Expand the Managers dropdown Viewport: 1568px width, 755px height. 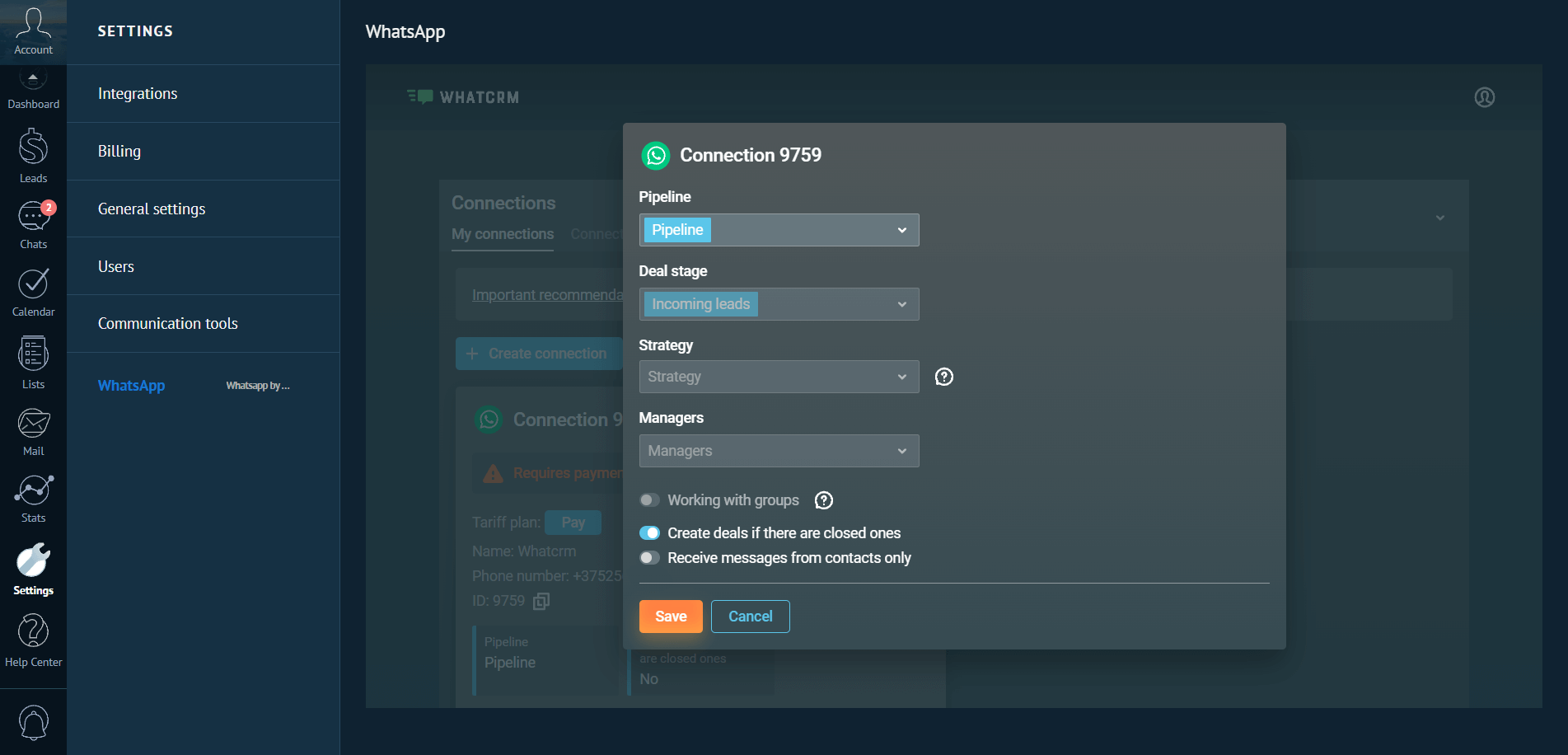coord(778,451)
